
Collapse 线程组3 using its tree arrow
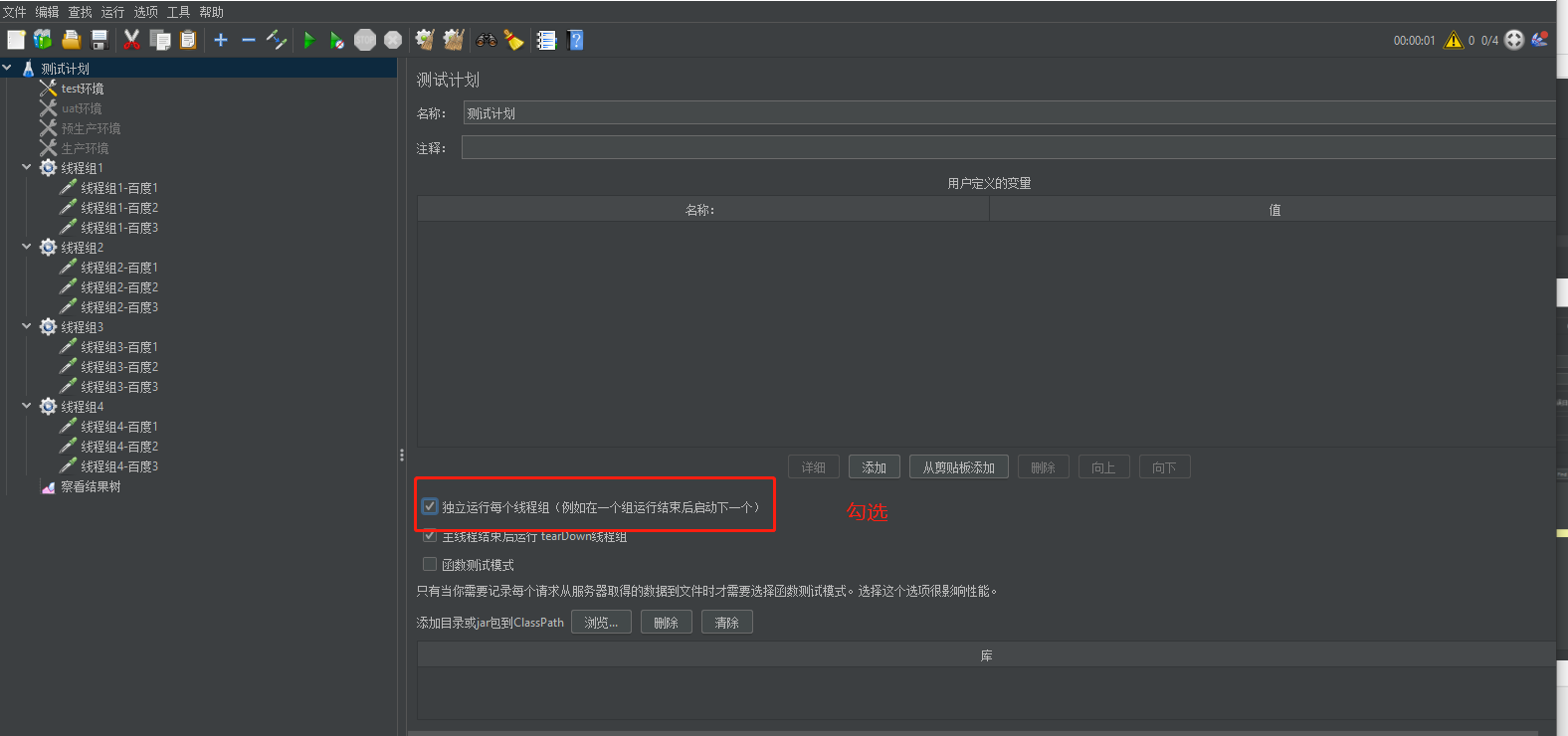27,326
